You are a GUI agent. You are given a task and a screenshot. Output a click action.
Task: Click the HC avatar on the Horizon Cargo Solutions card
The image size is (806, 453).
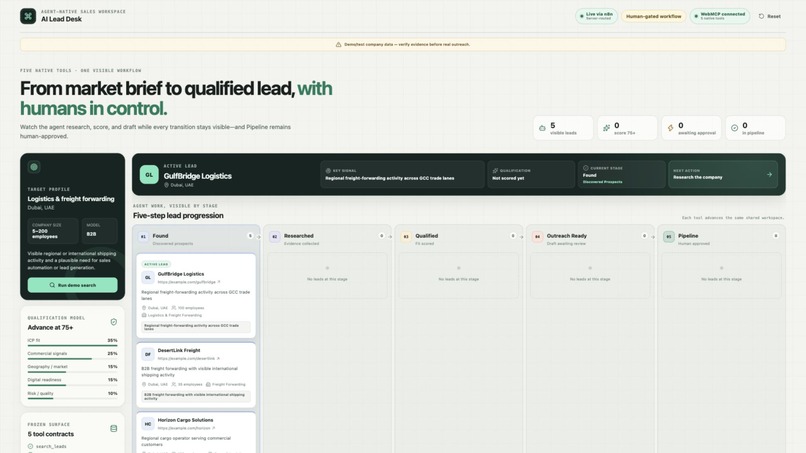point(148,424)
